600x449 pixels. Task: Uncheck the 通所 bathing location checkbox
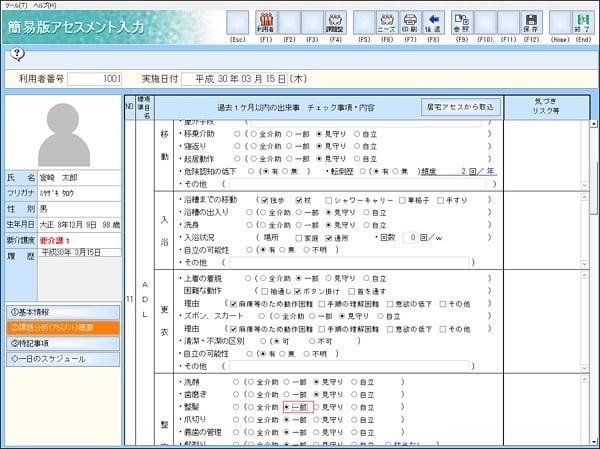tap(328, 238)
